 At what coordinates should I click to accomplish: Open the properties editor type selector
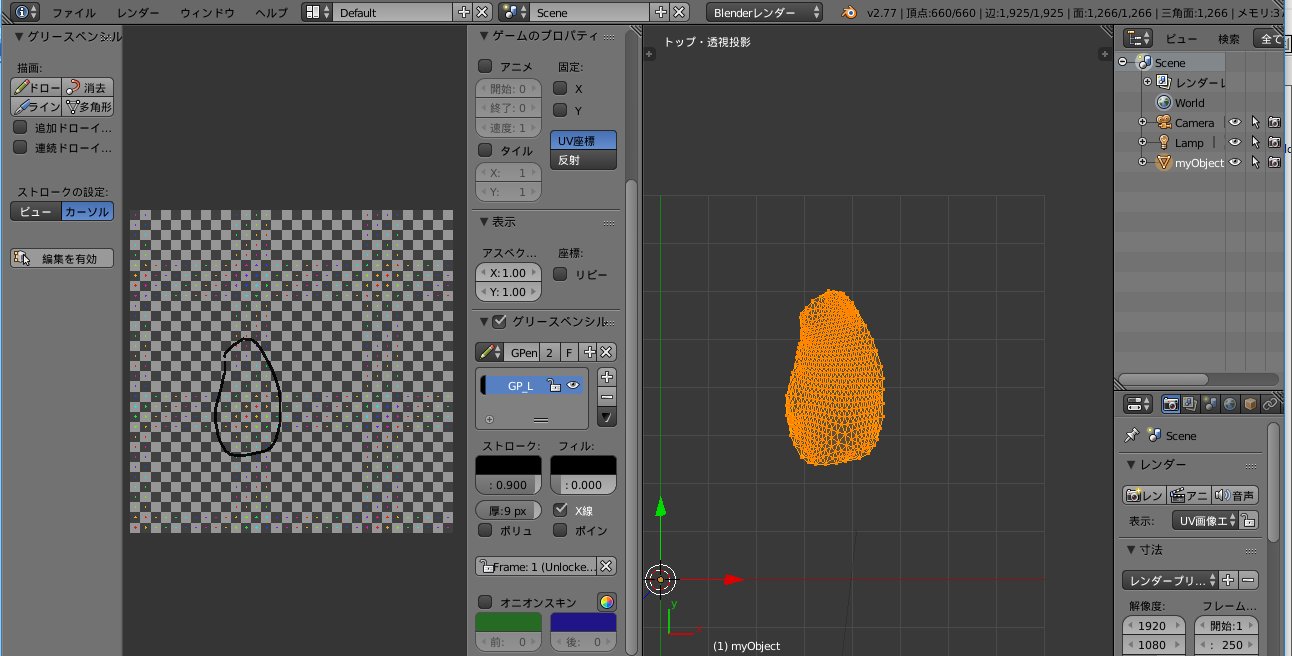(1138, 404)
